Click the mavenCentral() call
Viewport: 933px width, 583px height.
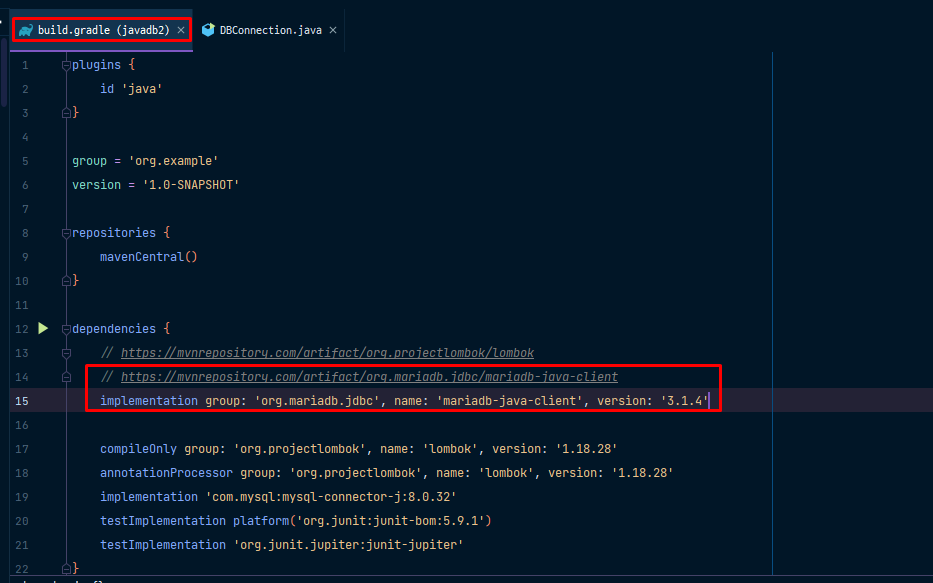[148, 256]
